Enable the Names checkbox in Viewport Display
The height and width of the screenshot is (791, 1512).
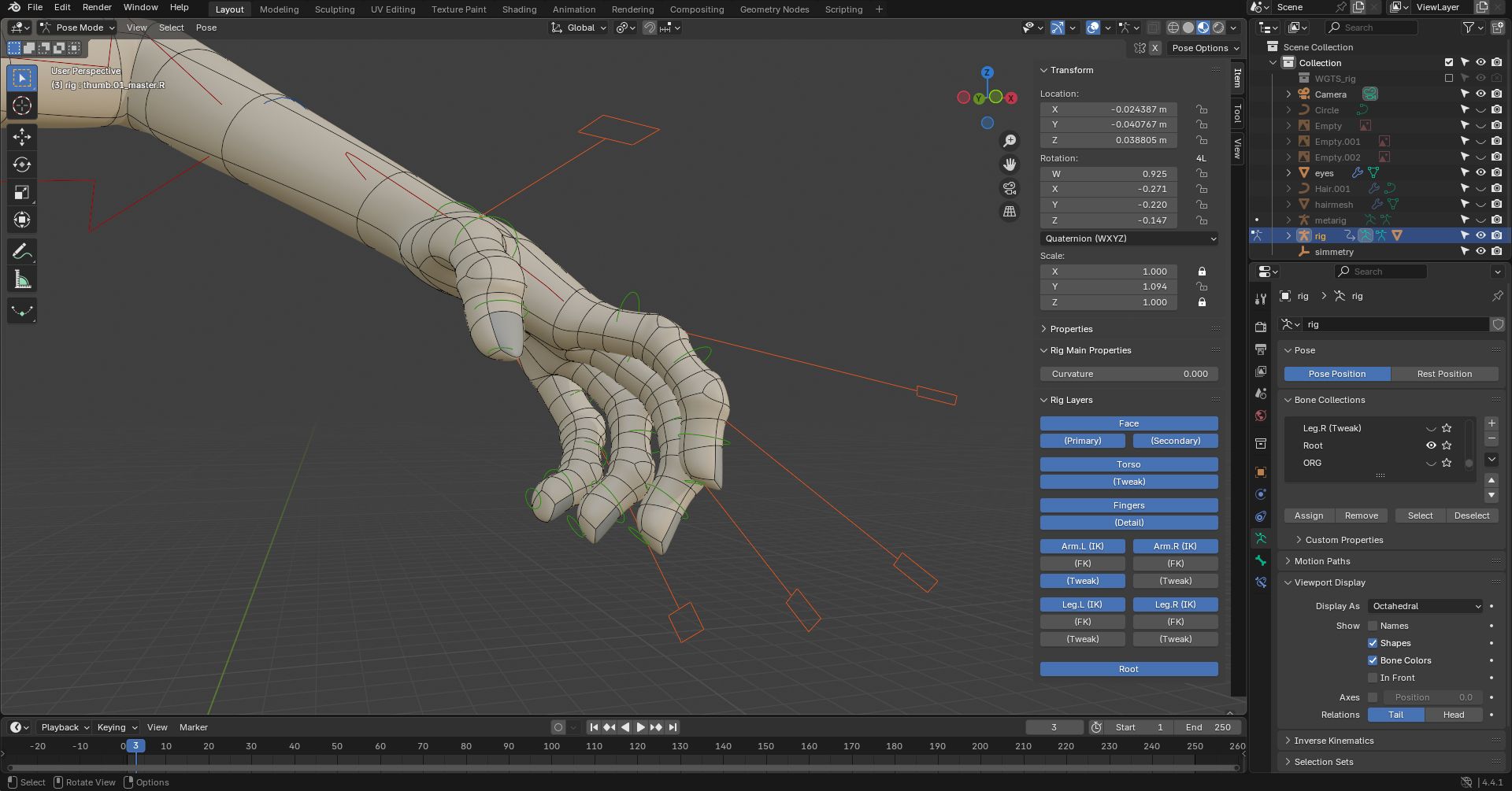(1373, 626)
